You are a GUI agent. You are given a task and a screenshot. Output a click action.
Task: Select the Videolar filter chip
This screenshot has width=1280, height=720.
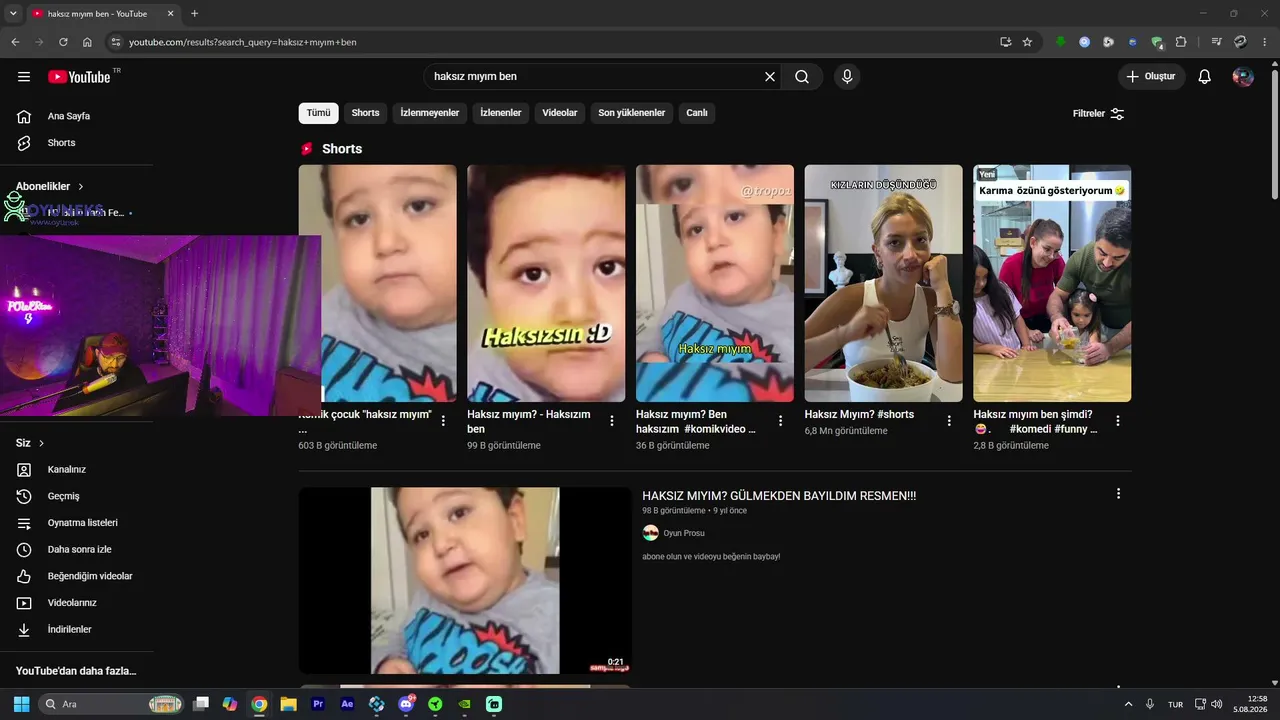560,113
